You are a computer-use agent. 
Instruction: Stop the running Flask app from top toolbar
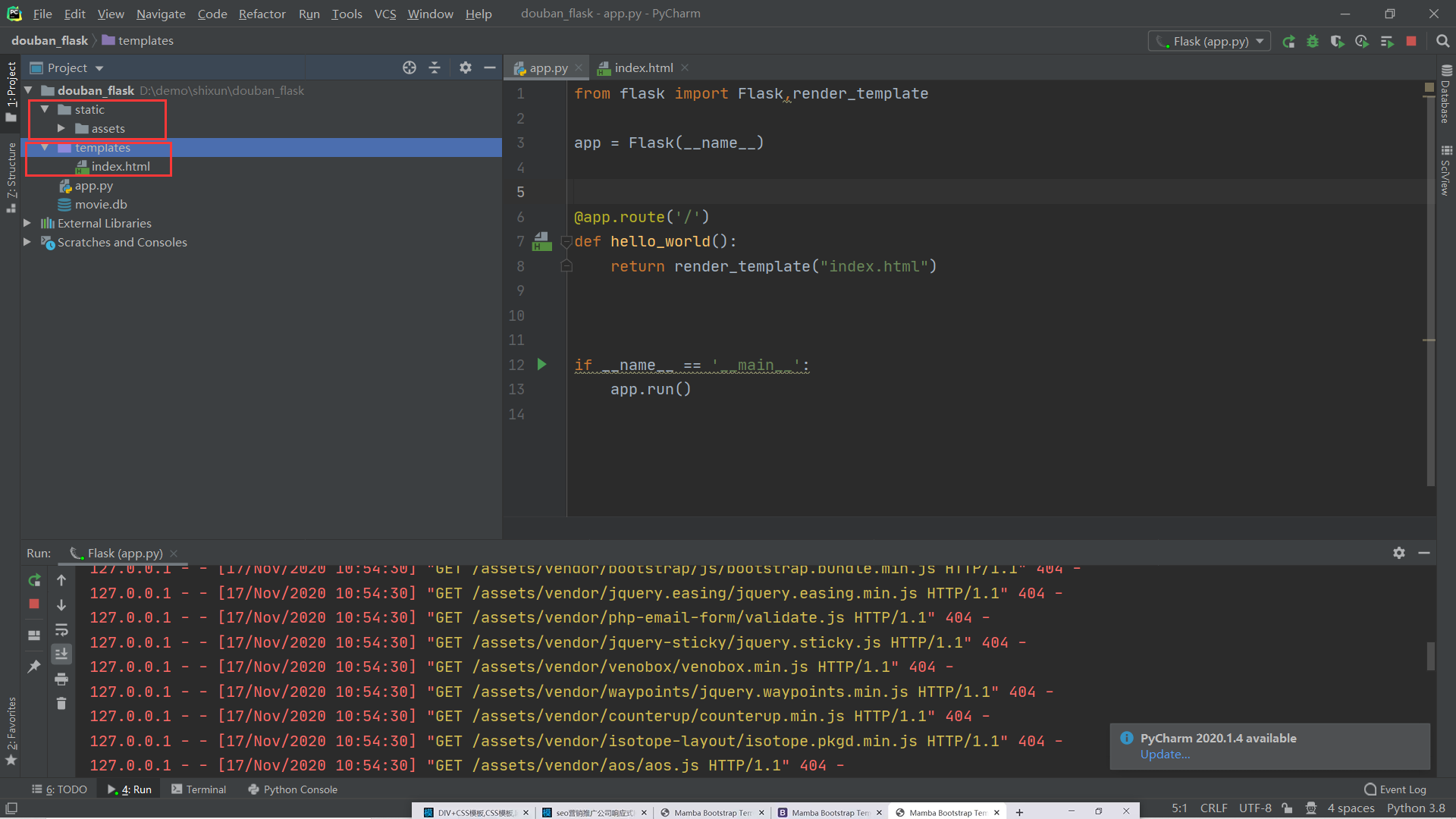tap(1411, 42)
